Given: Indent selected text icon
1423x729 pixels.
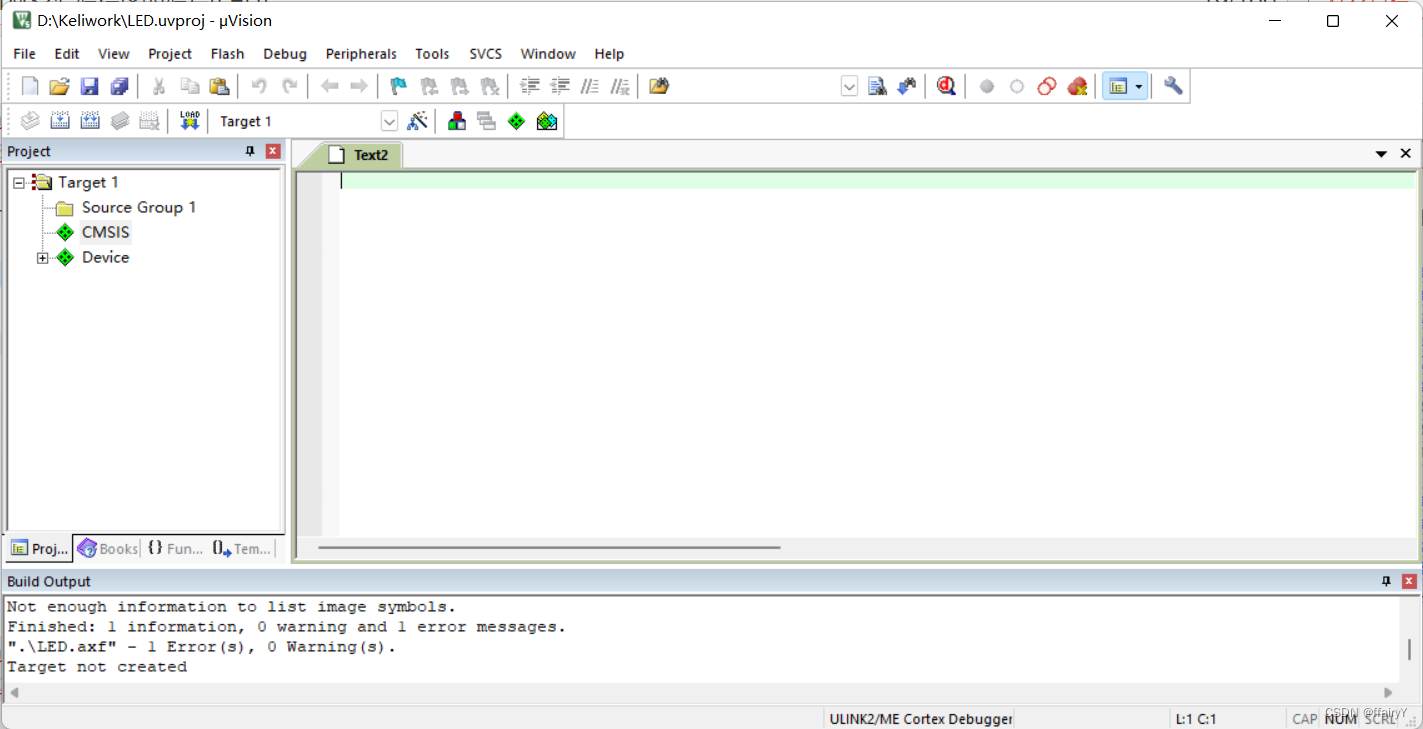Looking at the screenshot, I should pos(530,86).
